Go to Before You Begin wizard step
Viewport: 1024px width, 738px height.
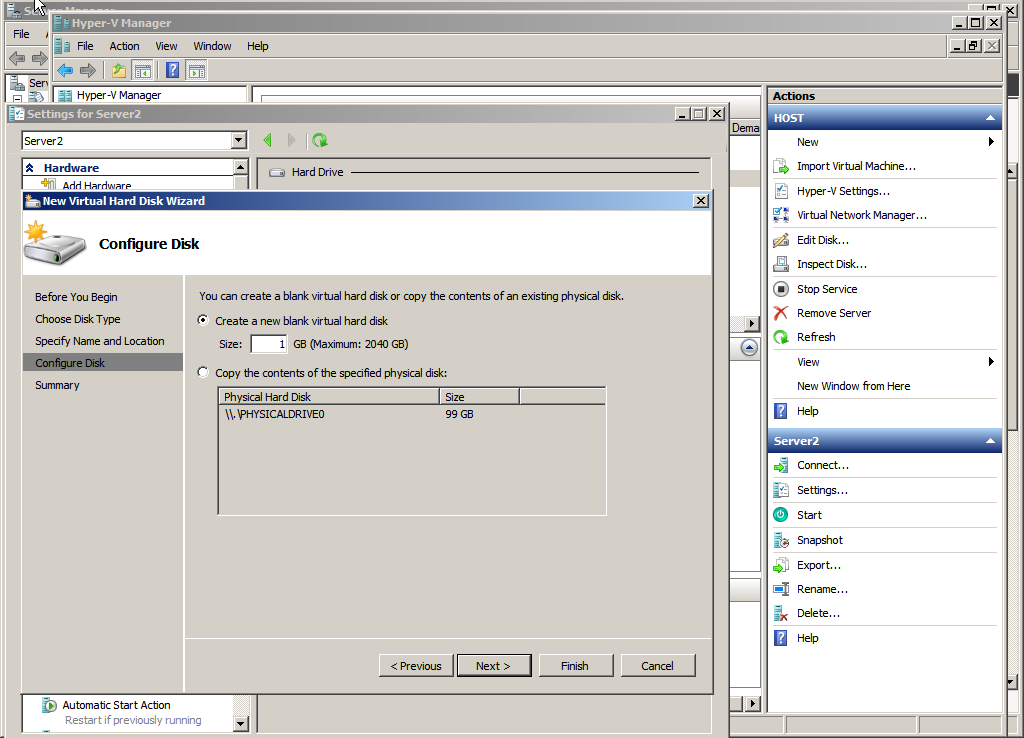coord(76,297)
